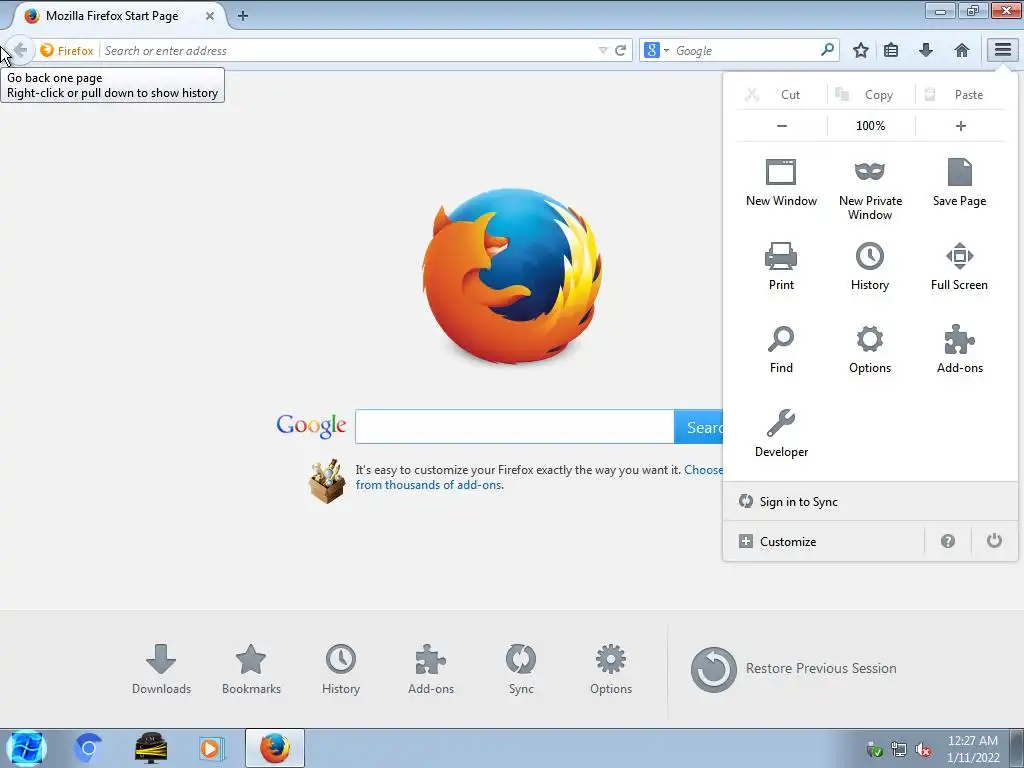Open Sync shortcut at page bottom
Image resolution: width=1024 pixels, height=768 pixels.
click(x=521, y=669)
